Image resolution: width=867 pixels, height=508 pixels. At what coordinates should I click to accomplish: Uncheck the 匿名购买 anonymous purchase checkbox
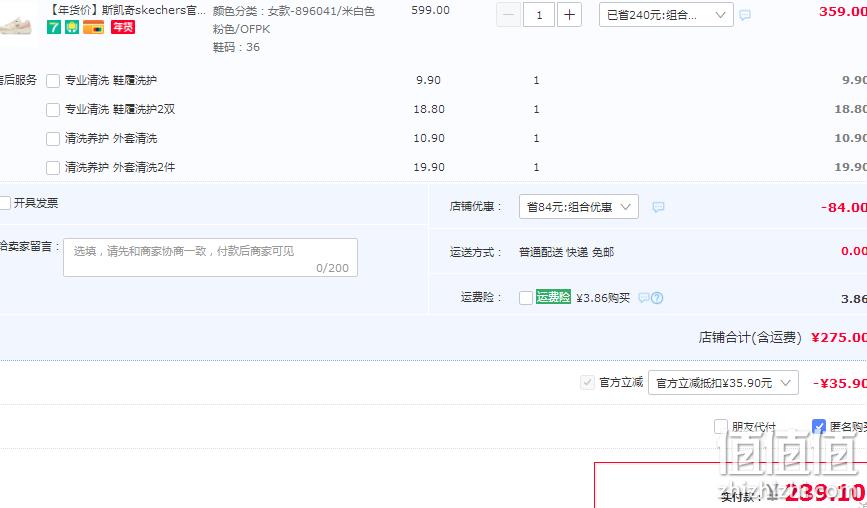click(818, 426)
